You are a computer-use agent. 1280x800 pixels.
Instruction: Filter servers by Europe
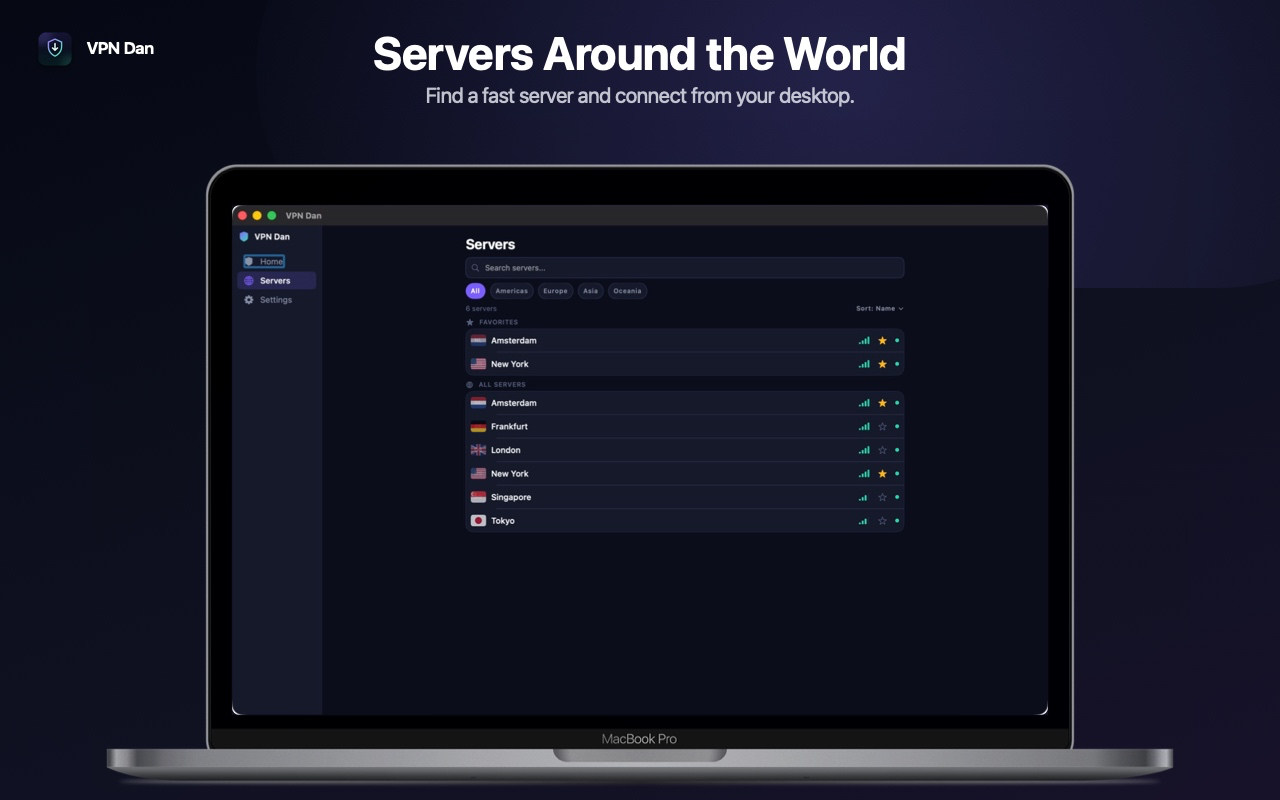coord(556,291)
